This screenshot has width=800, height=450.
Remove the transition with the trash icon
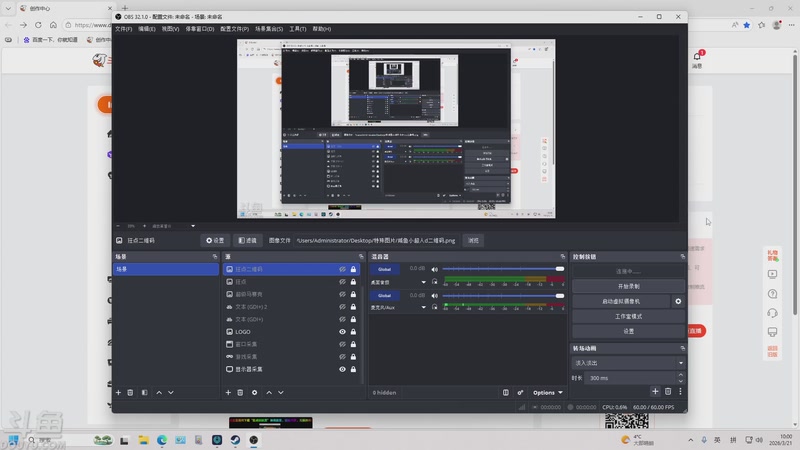[x=668, y=391]
